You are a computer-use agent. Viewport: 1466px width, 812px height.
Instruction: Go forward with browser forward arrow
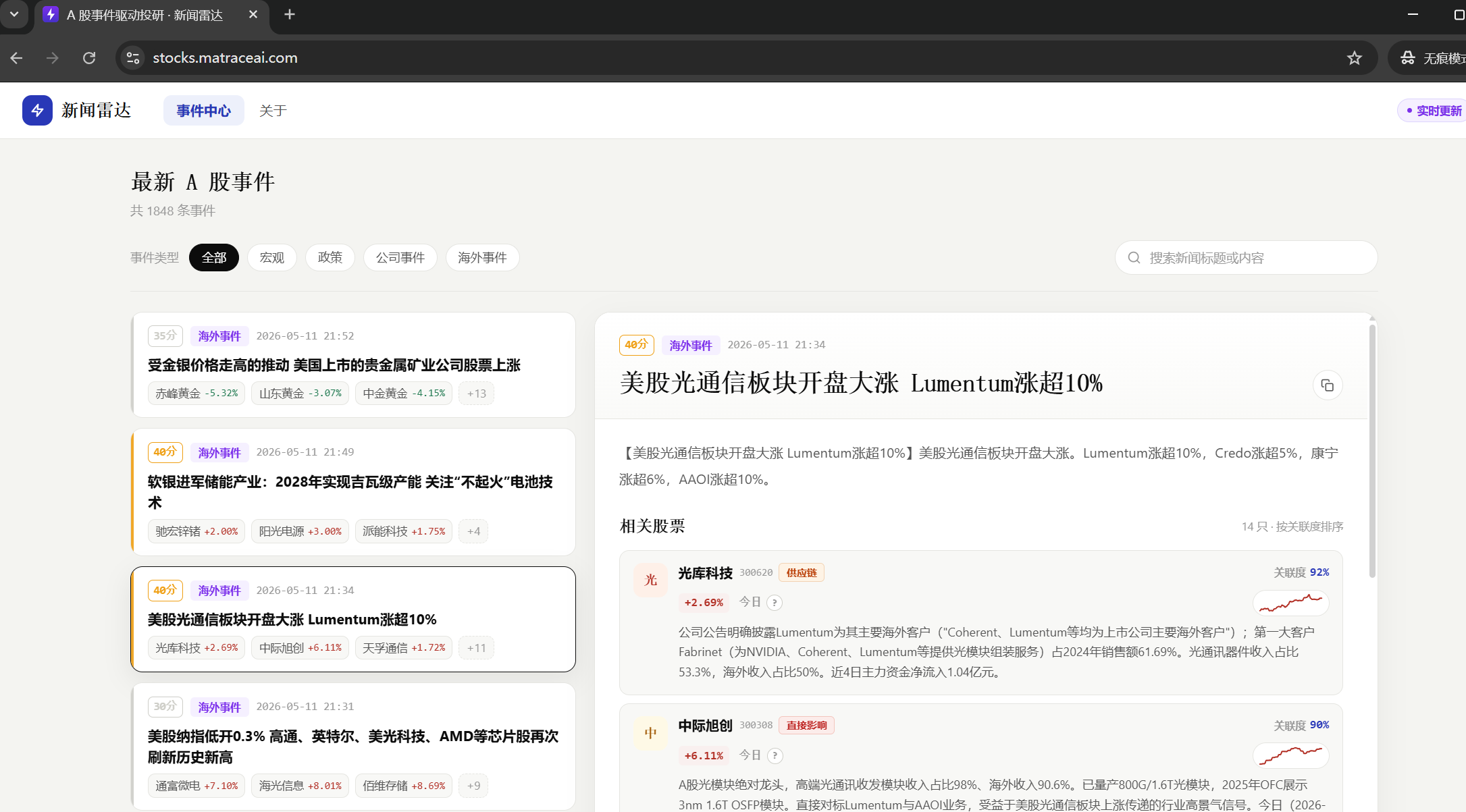(53, 58)
